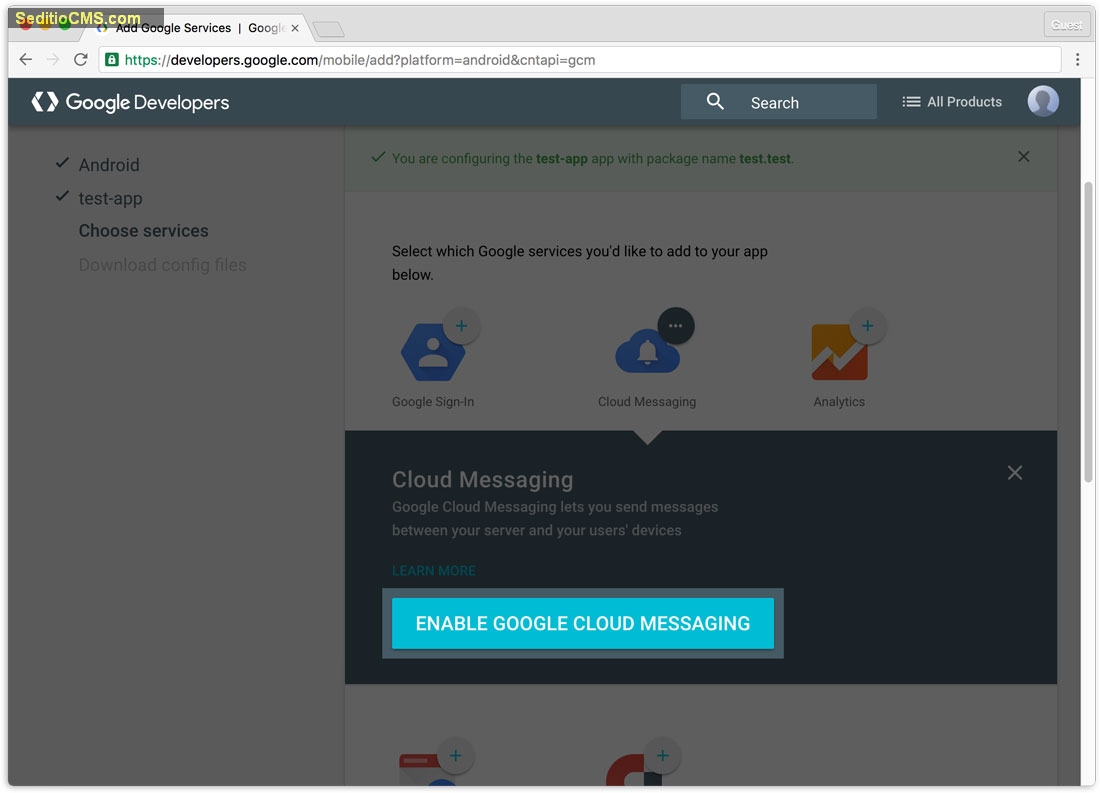Click the search magnifier icon
The height and width of the screenshot is (793, 1100).
[x=715, y=102]
